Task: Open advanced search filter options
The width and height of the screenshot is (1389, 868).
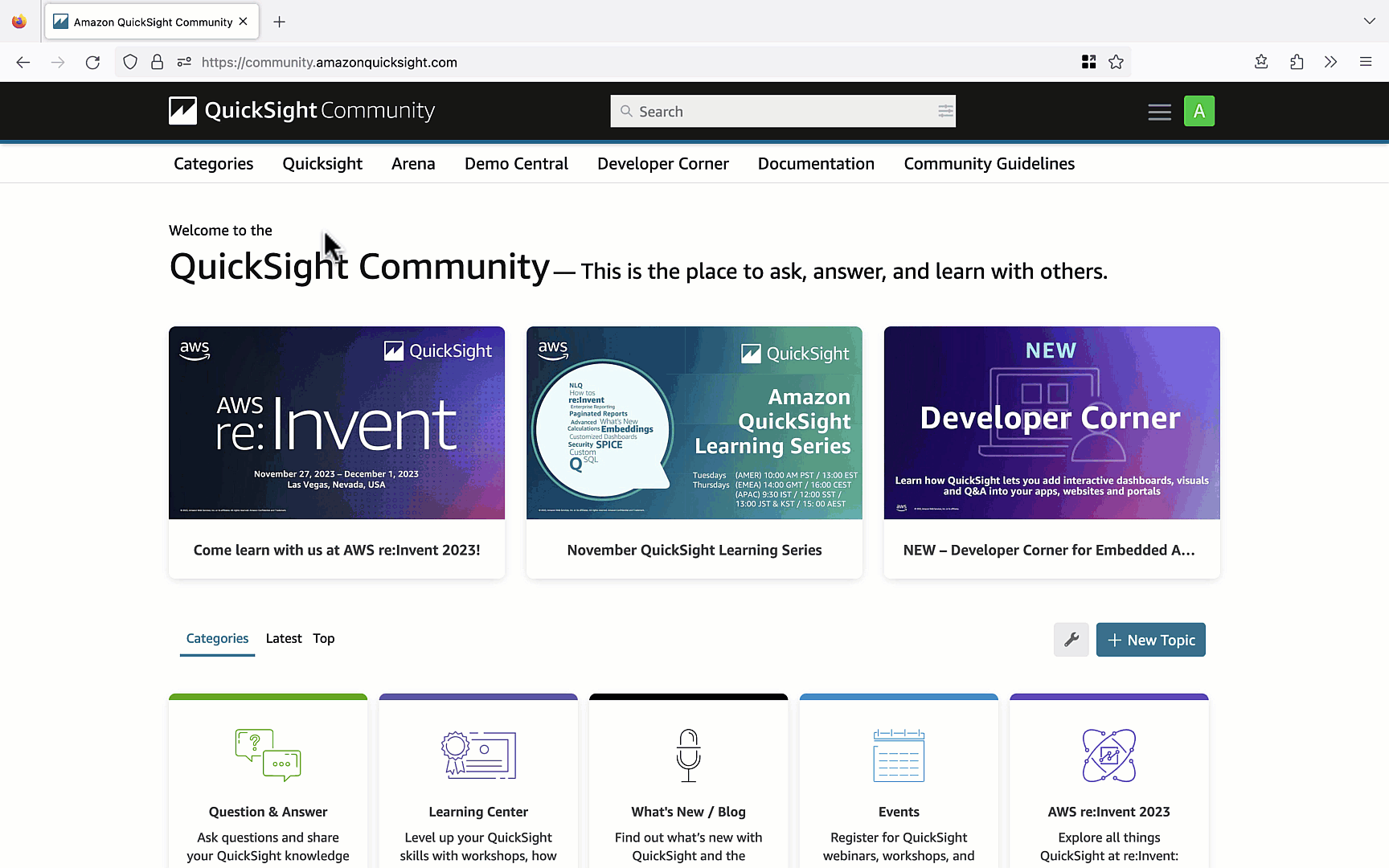Action: coord(945,111)
